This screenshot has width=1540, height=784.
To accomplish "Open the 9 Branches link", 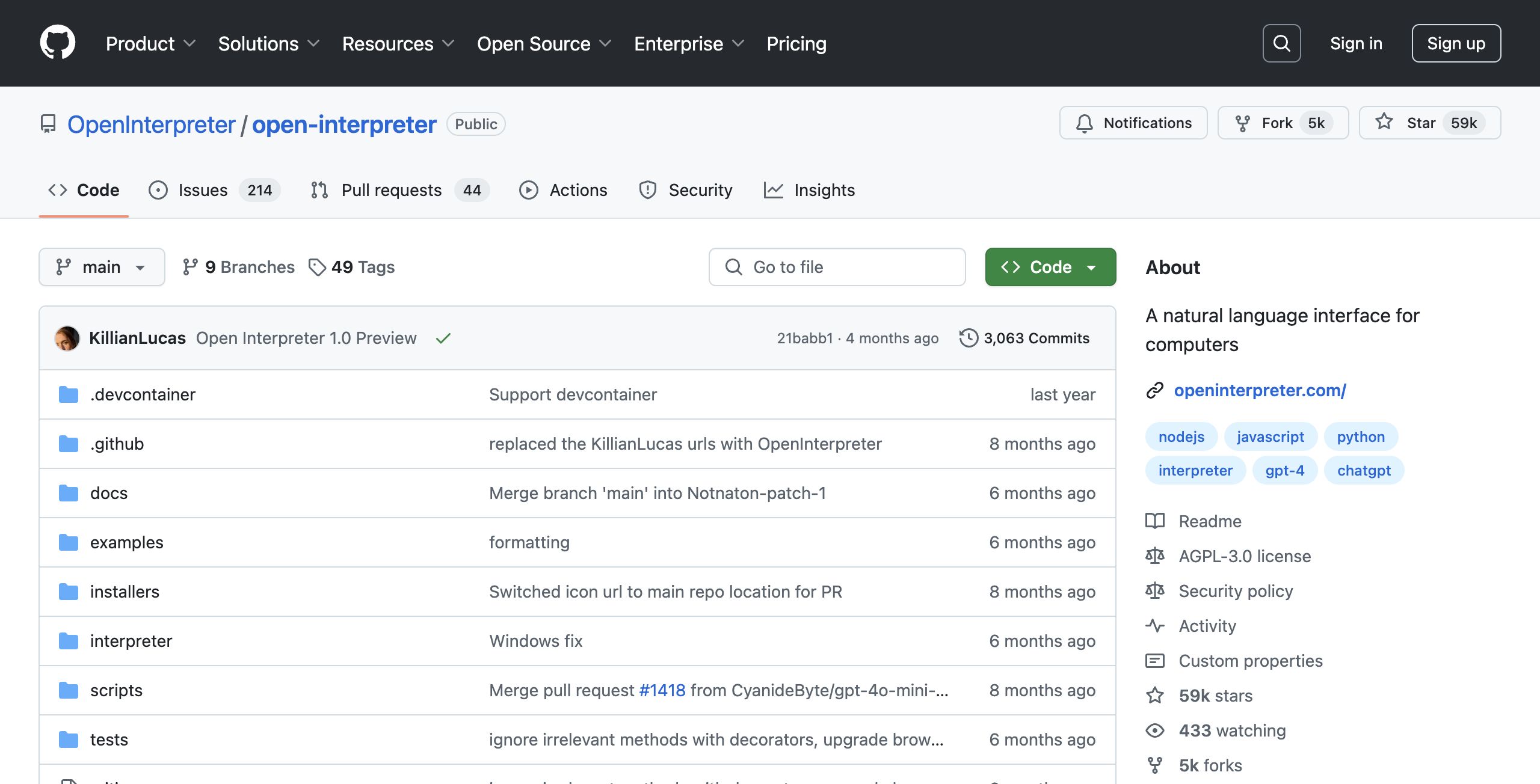I will (x=239, y=267).
